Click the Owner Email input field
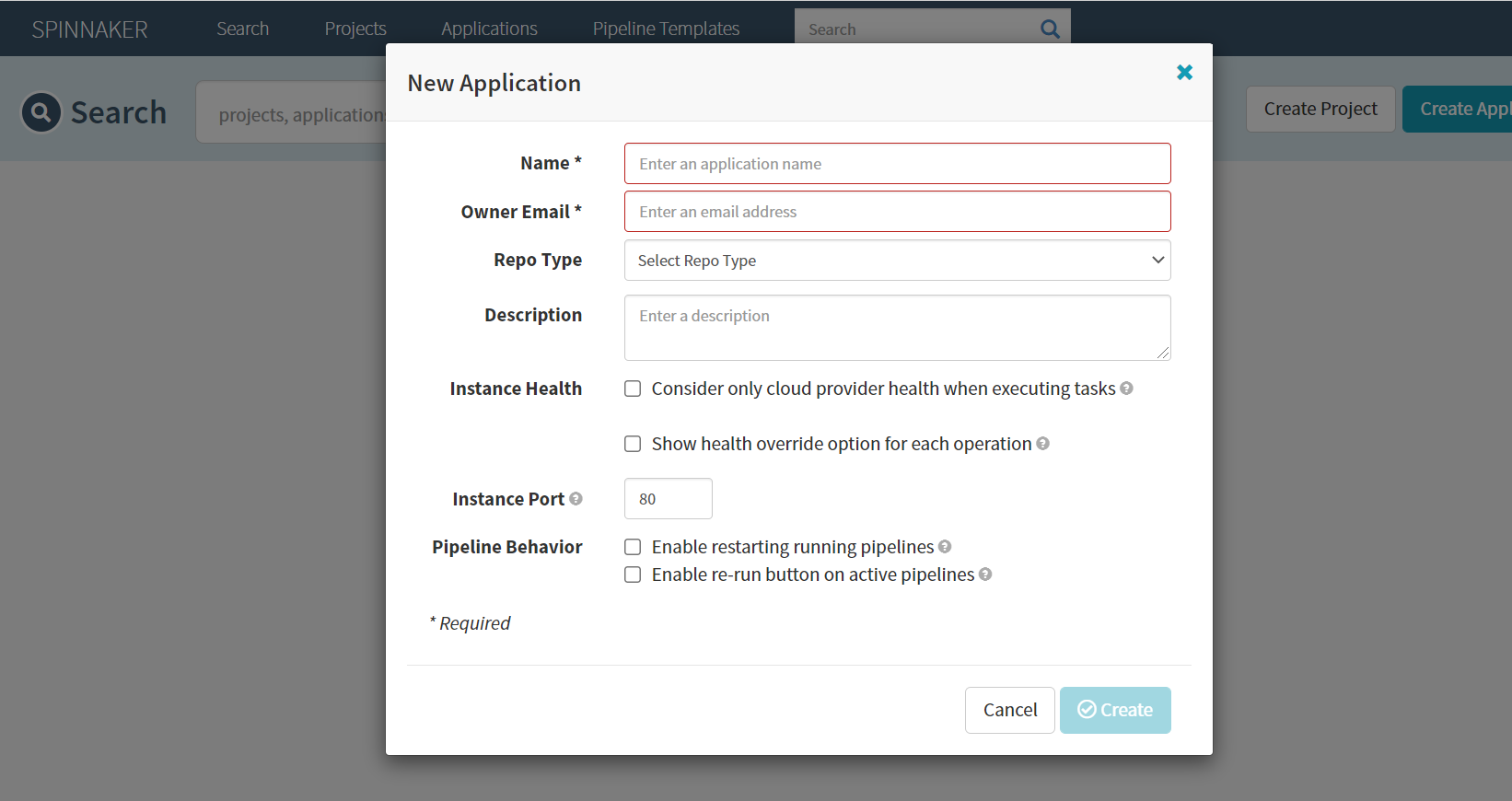Image resolution: width=1512 pixels, height=801 pixels. [x=897, y=212]
